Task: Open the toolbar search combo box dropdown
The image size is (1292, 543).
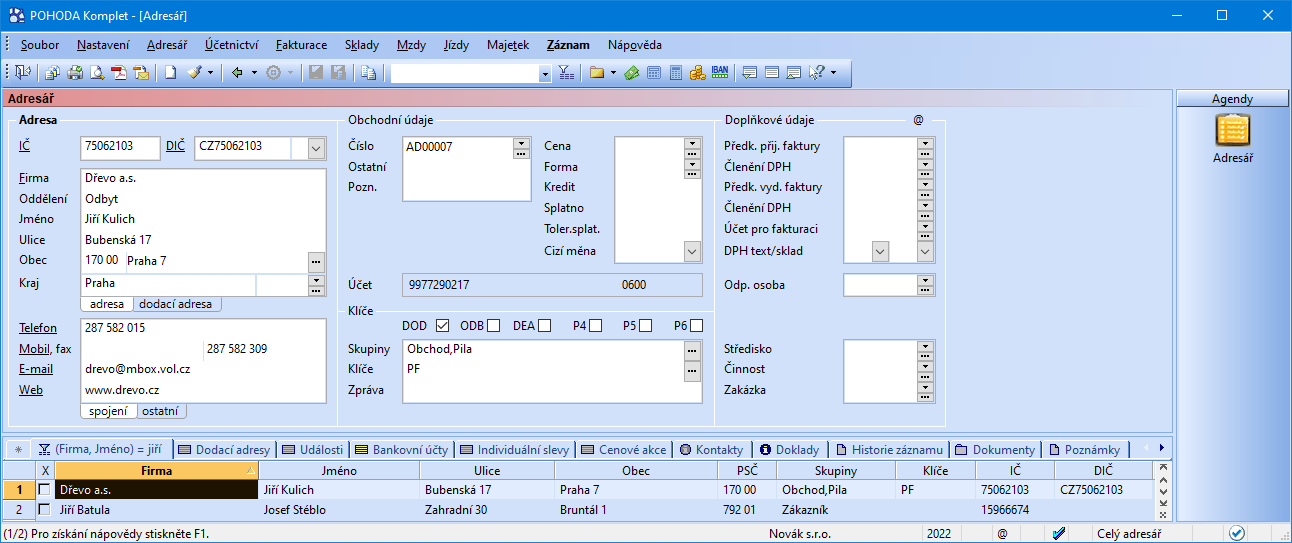Action: 545,73
